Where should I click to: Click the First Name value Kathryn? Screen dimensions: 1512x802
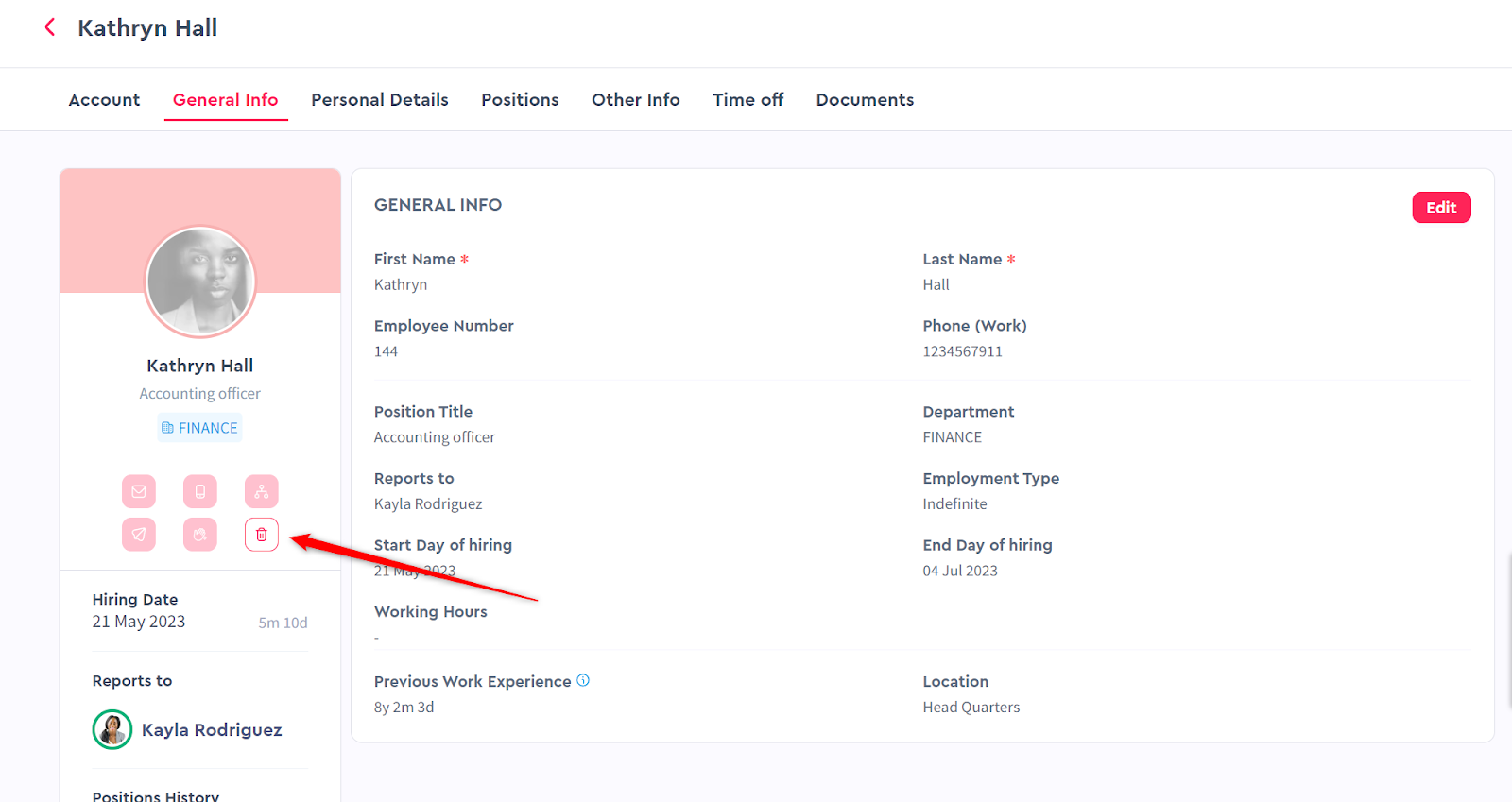click(x=401, y=285)
